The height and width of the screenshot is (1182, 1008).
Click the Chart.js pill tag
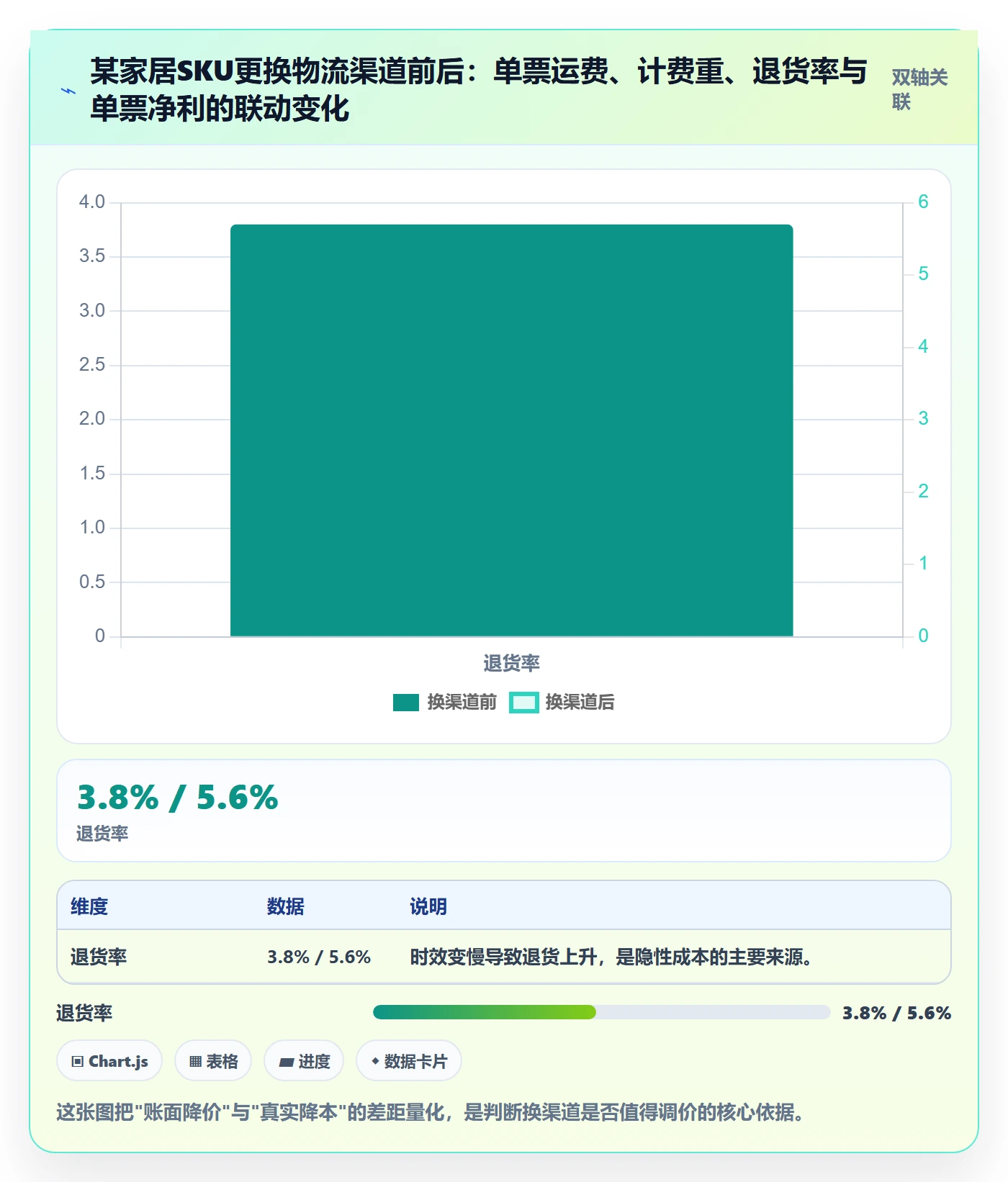[x=109, y=1060]
